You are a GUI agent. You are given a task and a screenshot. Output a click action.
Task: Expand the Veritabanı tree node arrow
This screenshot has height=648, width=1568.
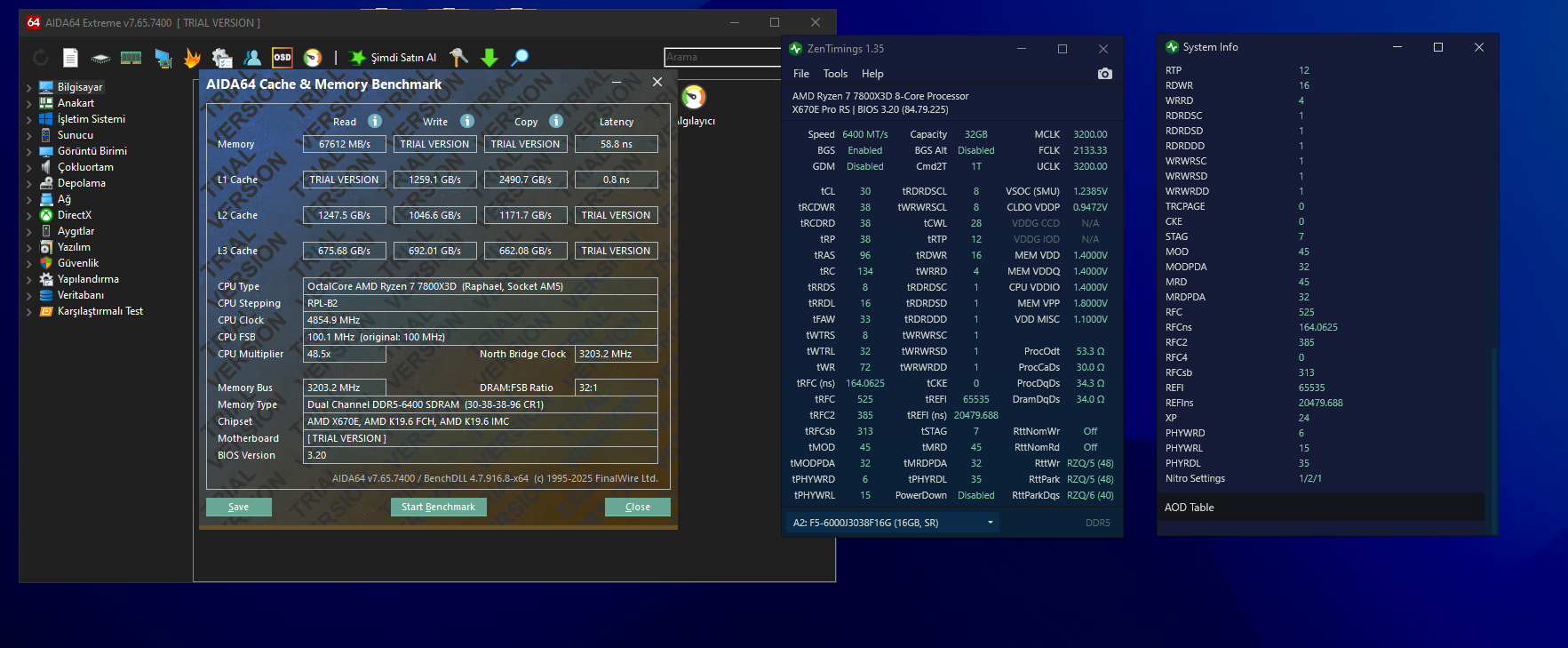(x=29, y=296)
